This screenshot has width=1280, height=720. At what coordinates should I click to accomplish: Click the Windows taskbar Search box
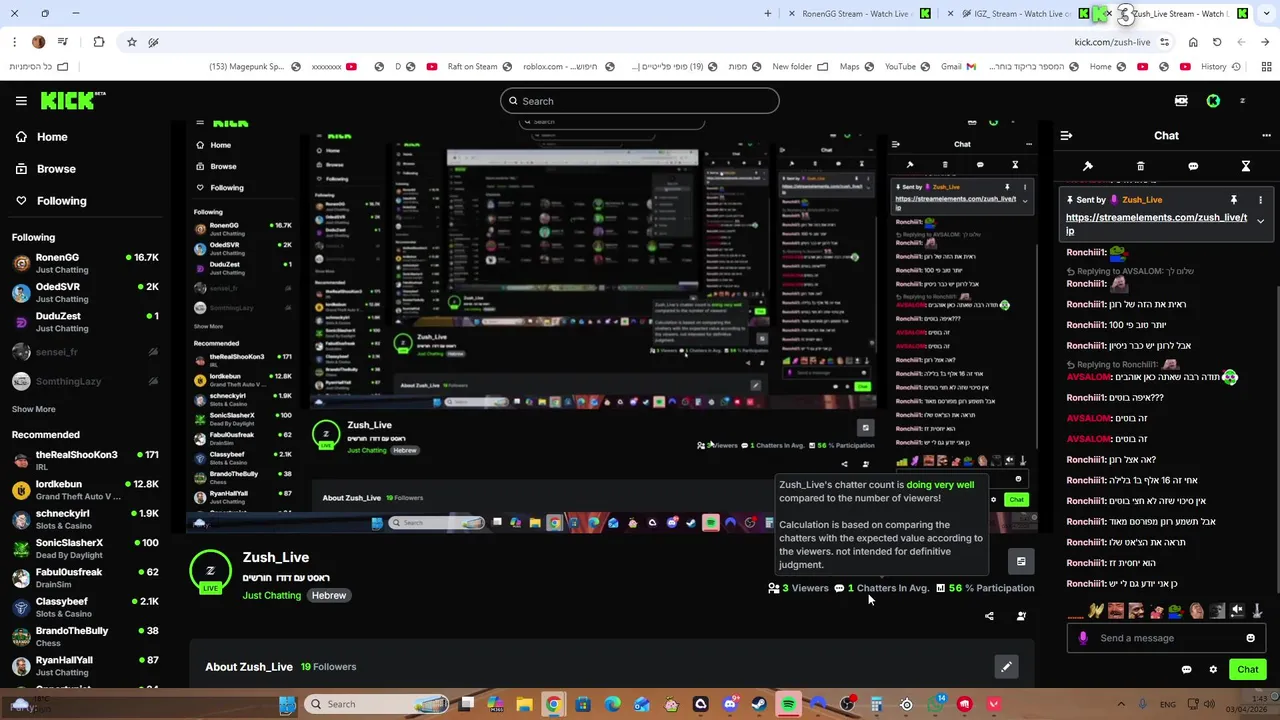coord(378,705)
